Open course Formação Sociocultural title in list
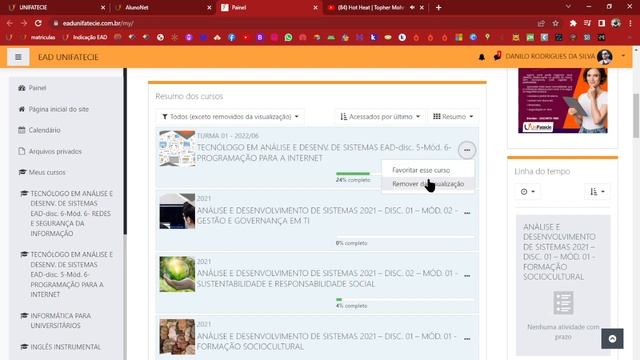 click(x=327, y=341)
